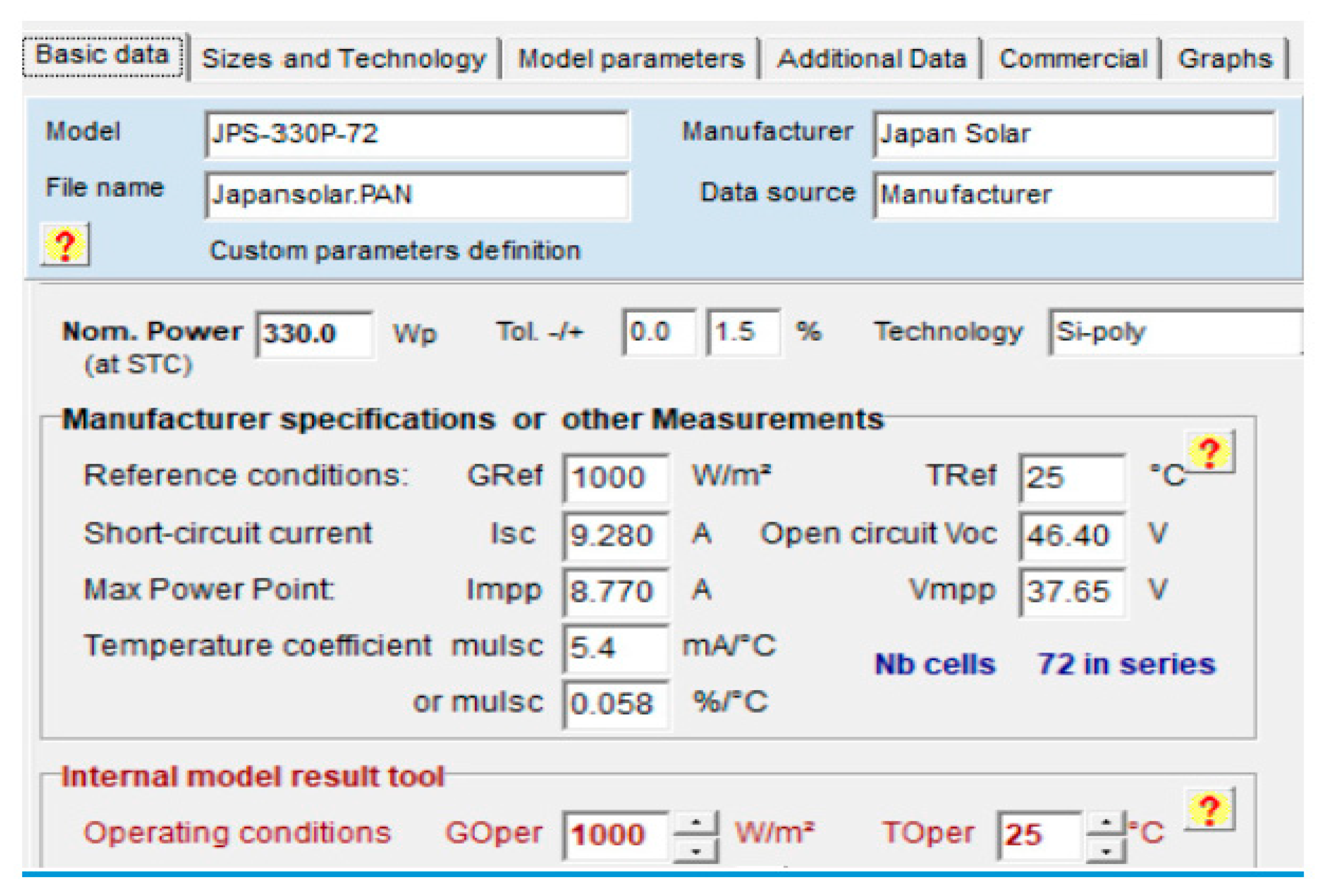1320x896 pixels.
Task: Go to the Additional Data tab
Action: click(871, 59)
